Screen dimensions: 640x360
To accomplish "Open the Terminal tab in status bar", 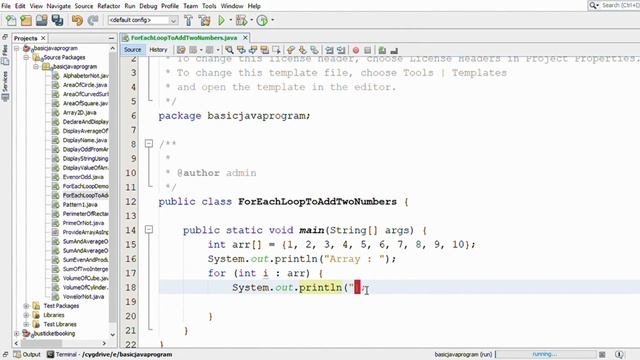I will (x=109, y=354).
